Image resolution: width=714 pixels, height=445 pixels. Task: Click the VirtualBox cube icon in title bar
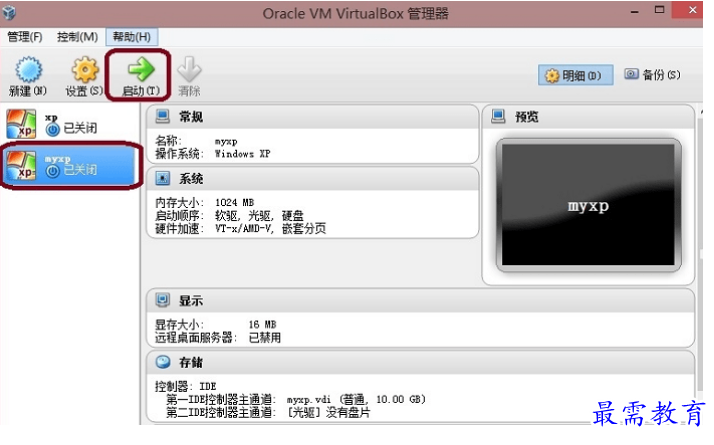9,12
